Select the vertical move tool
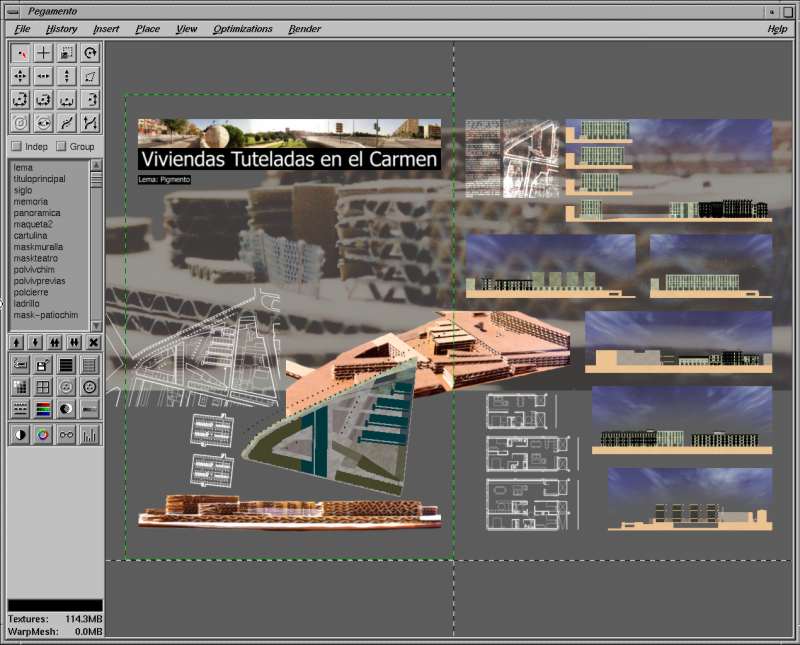The width and height of the screenshot is (800, 645). point(67,76)
